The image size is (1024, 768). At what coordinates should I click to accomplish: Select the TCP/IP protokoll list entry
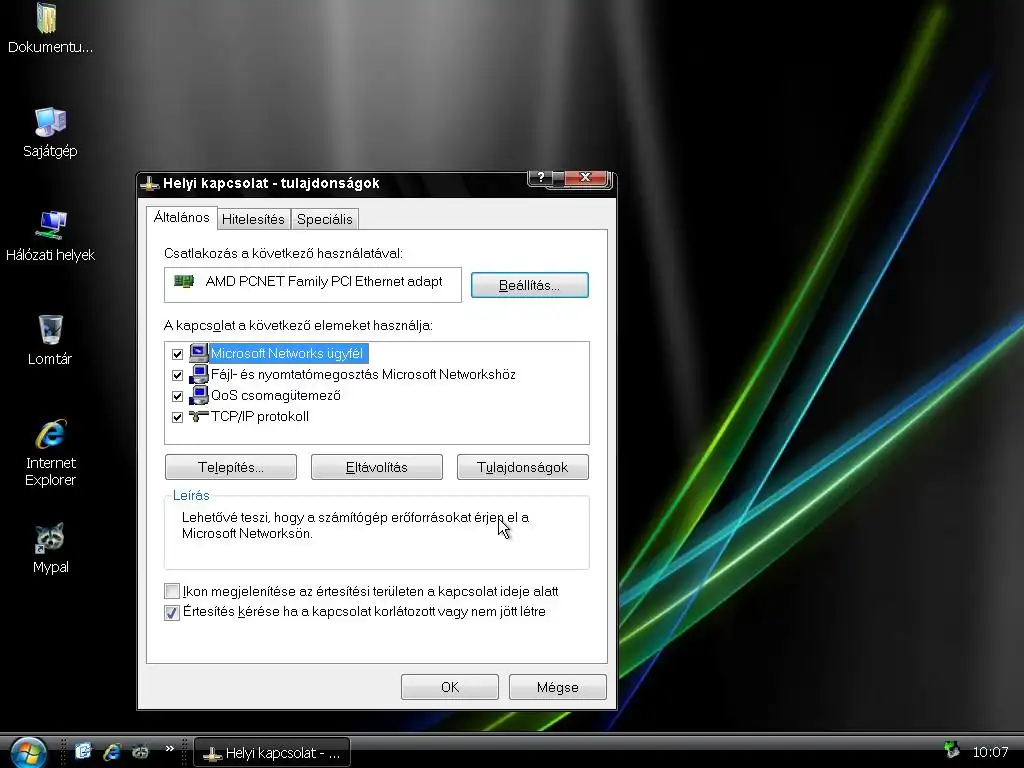tap(260, 416)
